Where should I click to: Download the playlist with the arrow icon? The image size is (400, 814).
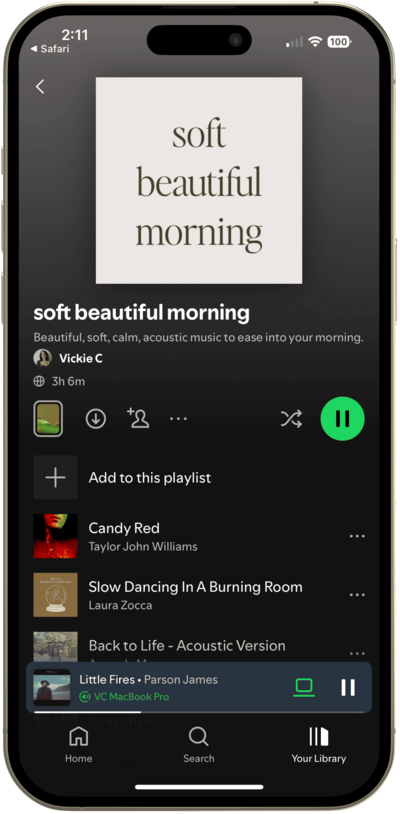95,418
